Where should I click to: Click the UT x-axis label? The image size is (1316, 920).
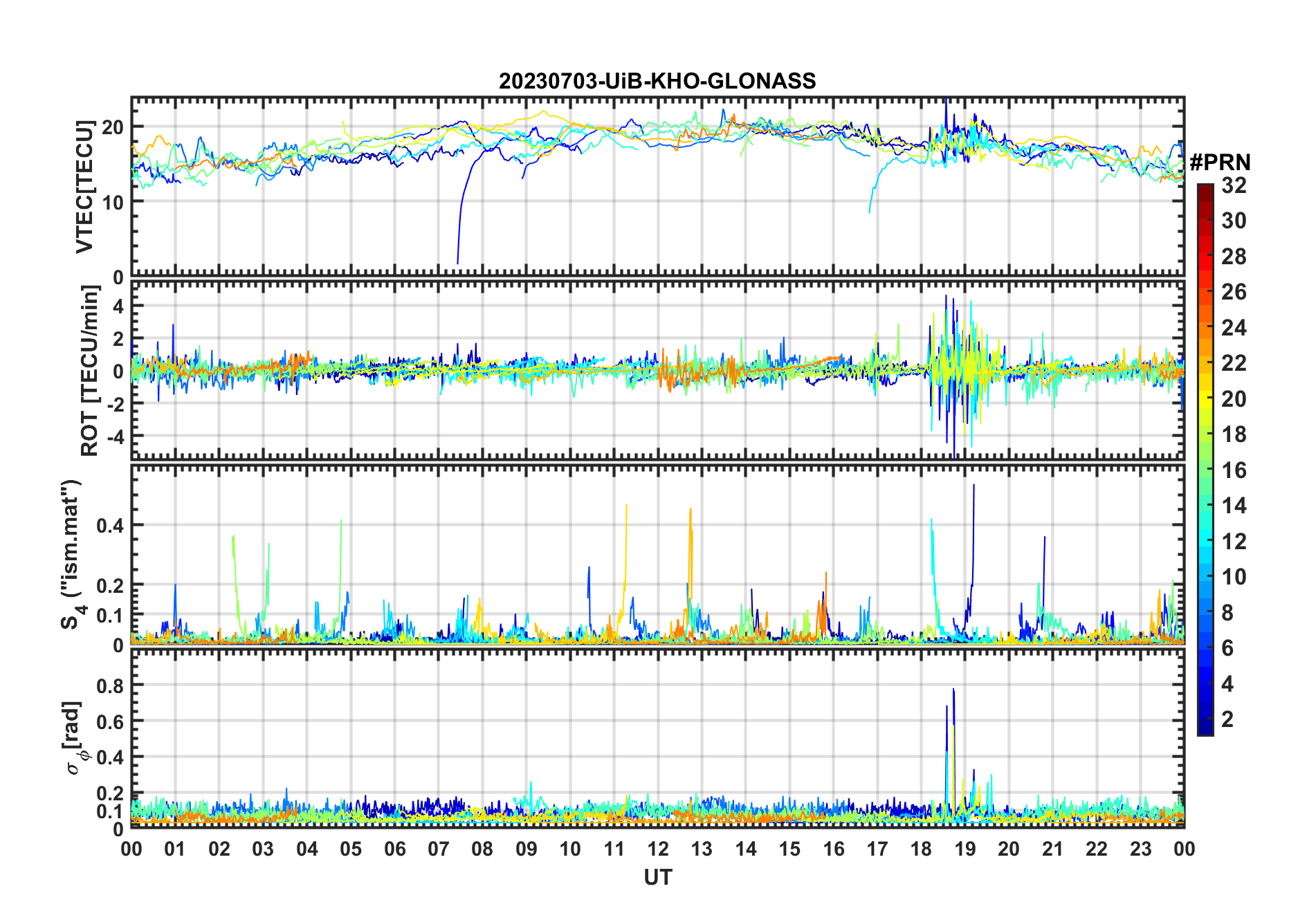click(657, 877)
